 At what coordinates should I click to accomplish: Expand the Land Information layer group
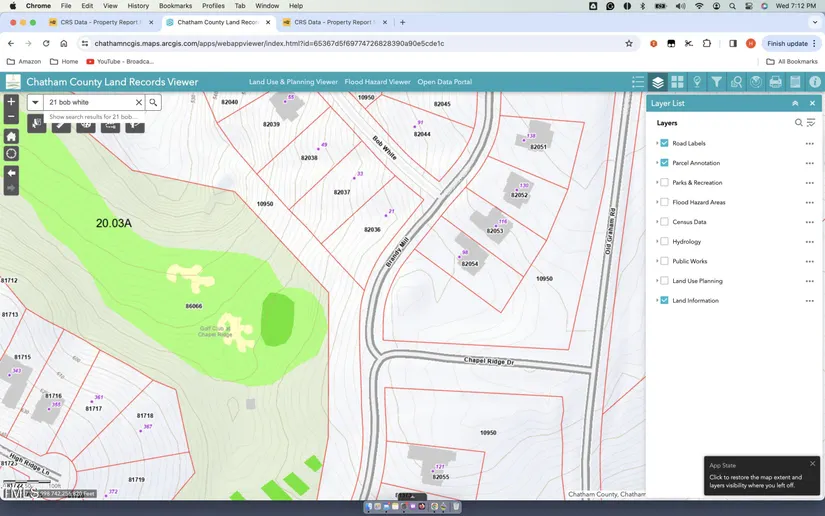click(657, 301)
